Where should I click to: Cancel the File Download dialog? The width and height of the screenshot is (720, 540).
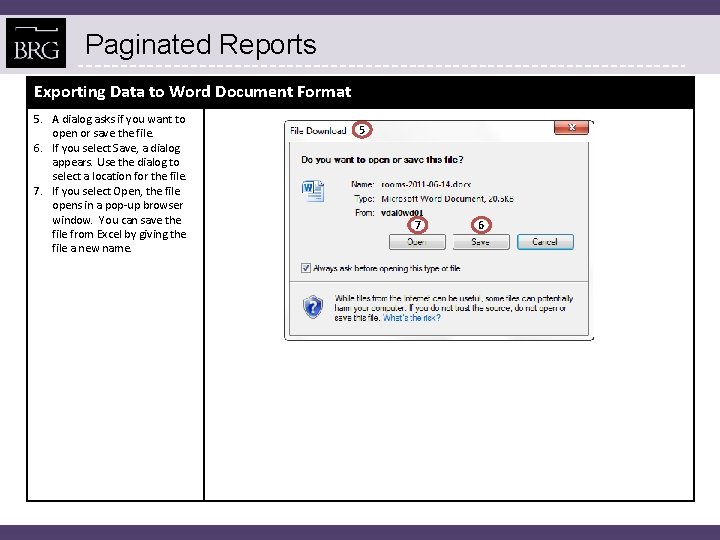coord(545,242)
